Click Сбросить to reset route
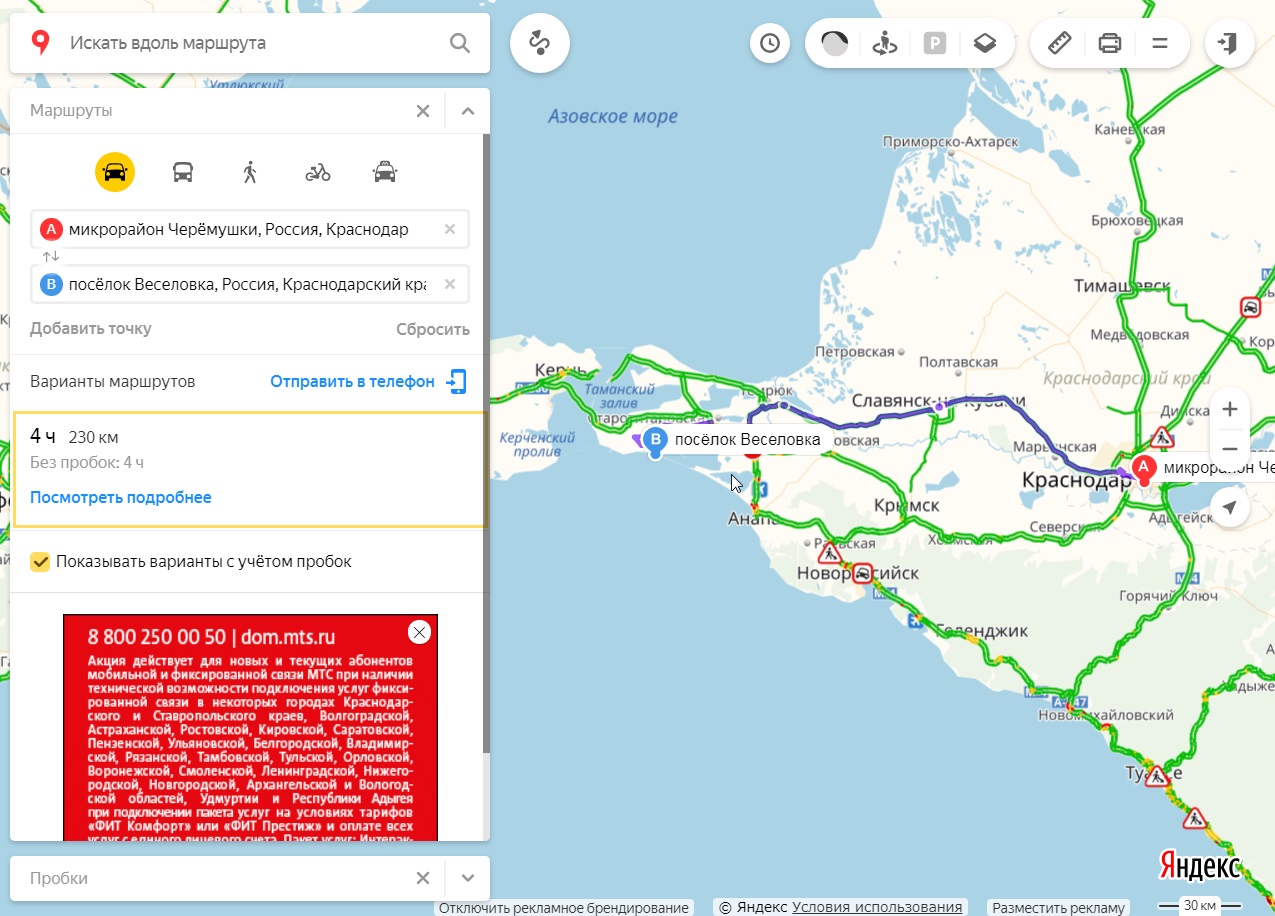This screenshot has height=916, width=1275. click(432, 329)
